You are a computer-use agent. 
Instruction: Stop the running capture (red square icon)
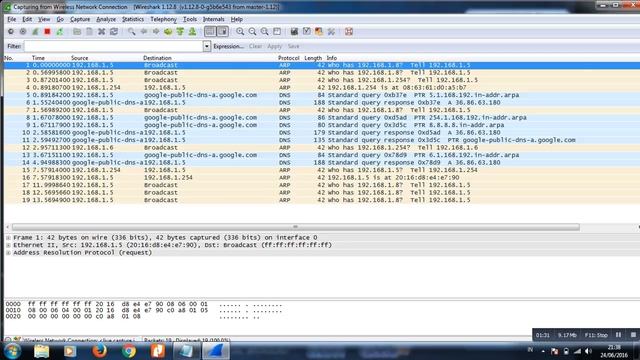coord(47,31)
